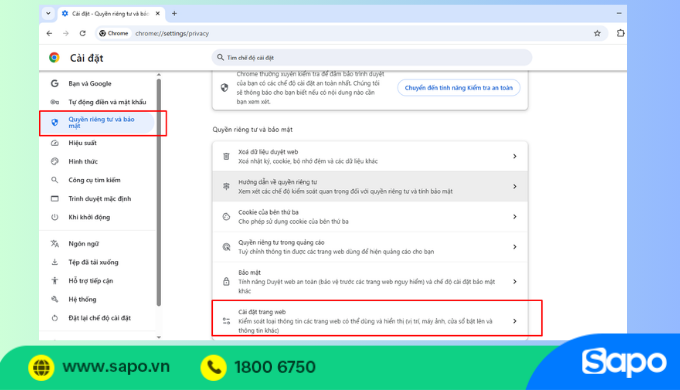
Task: Open Đặt lại chế độ cài đặt
Action: point(98,318)
